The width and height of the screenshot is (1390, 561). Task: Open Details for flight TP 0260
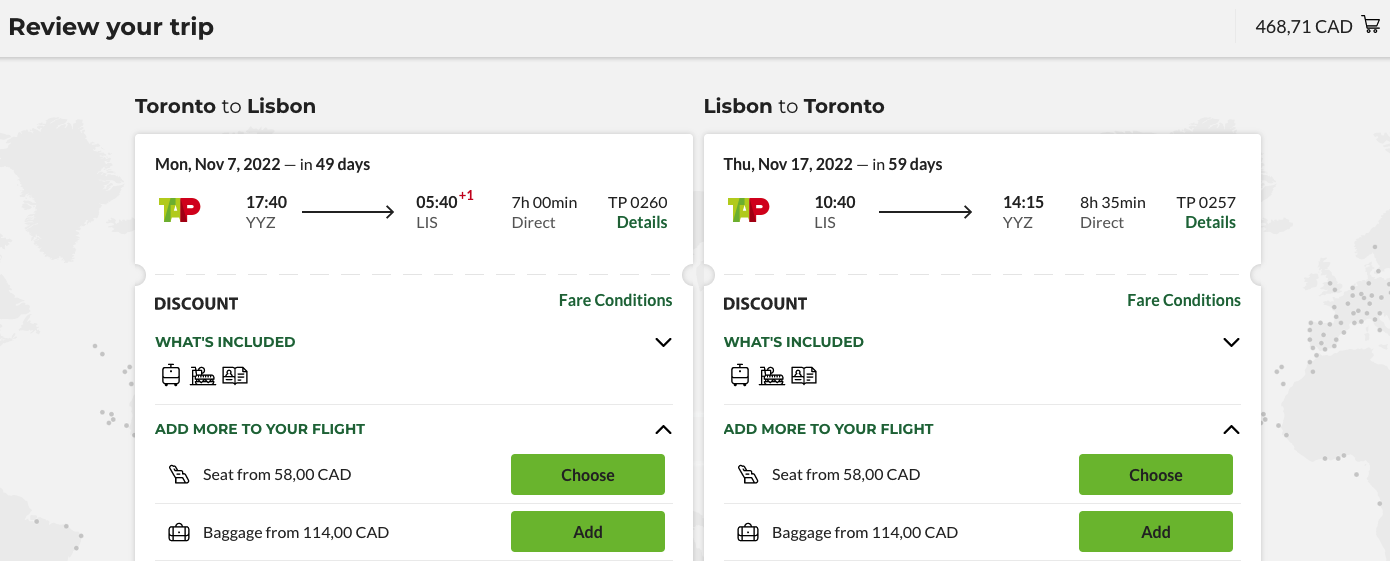tap(642, 222)
